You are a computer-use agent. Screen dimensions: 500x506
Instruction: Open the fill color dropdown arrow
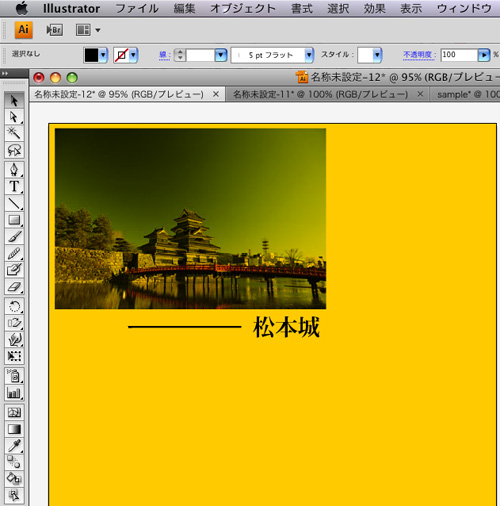[x=103, y=55]
